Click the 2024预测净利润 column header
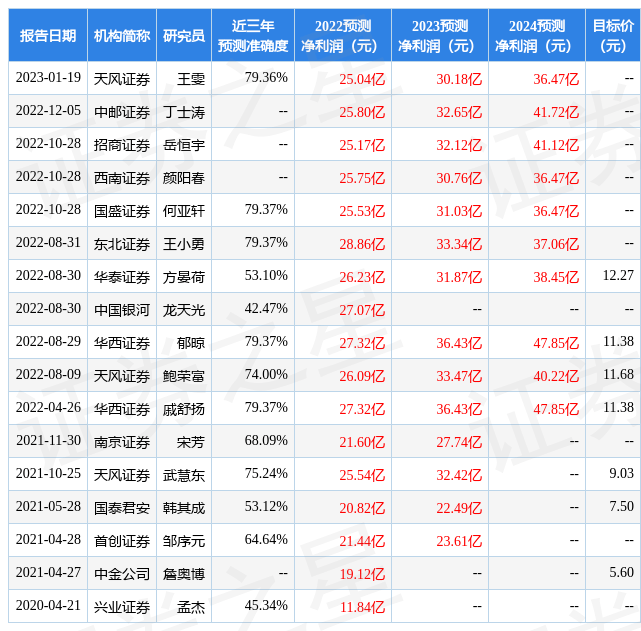Viewport: 641px width, 631px height. (x=537, y=36)
